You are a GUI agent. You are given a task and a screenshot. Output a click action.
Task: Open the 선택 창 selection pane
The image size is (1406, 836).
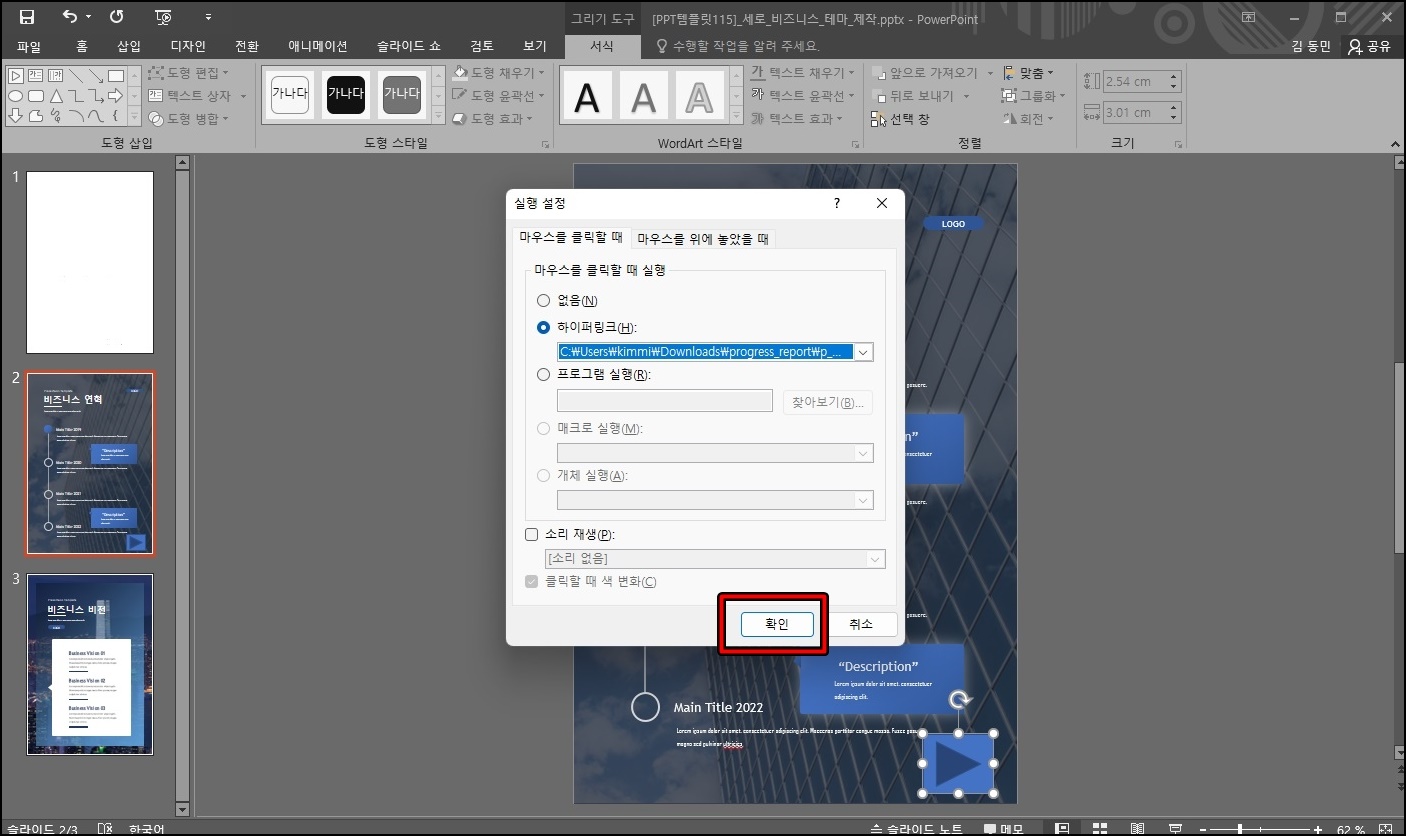pyautogui.click(x=900, y=119)
